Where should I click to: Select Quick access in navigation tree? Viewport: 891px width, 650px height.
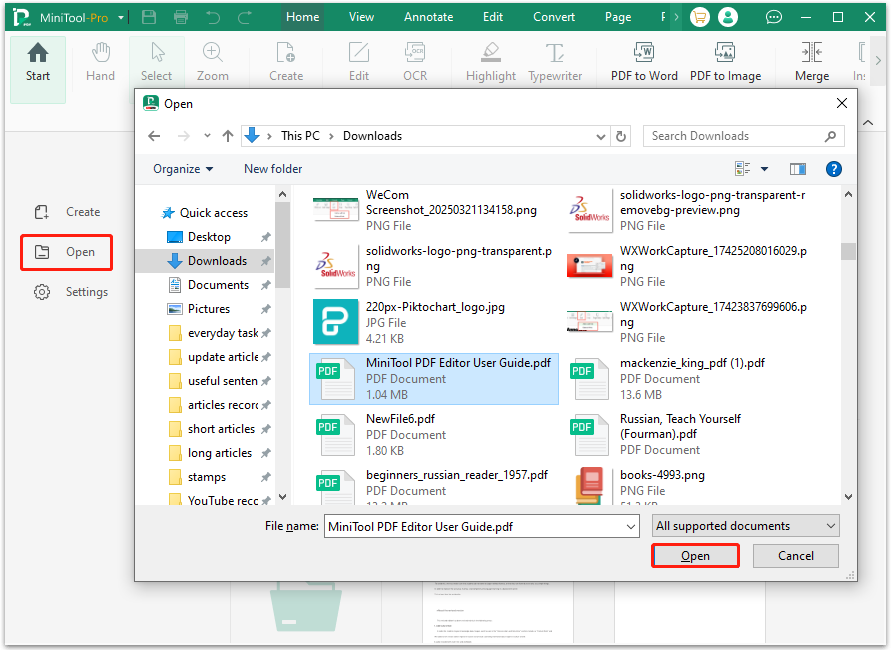205,212
